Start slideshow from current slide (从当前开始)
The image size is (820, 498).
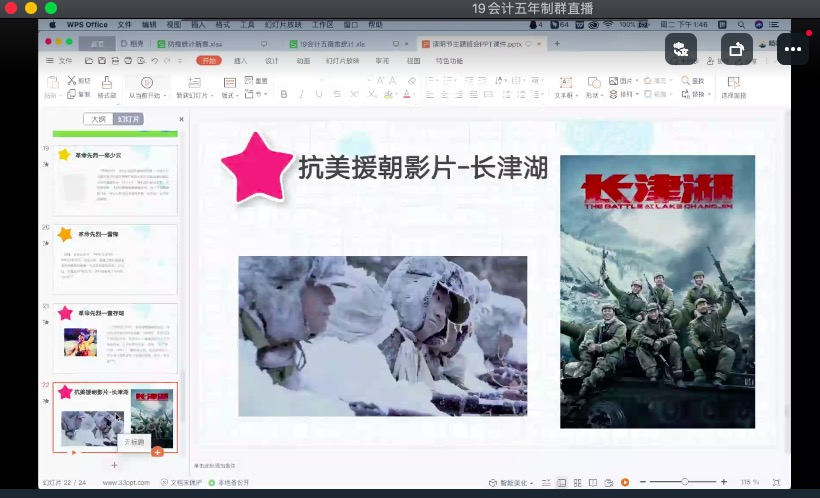[x=146, y=87]
